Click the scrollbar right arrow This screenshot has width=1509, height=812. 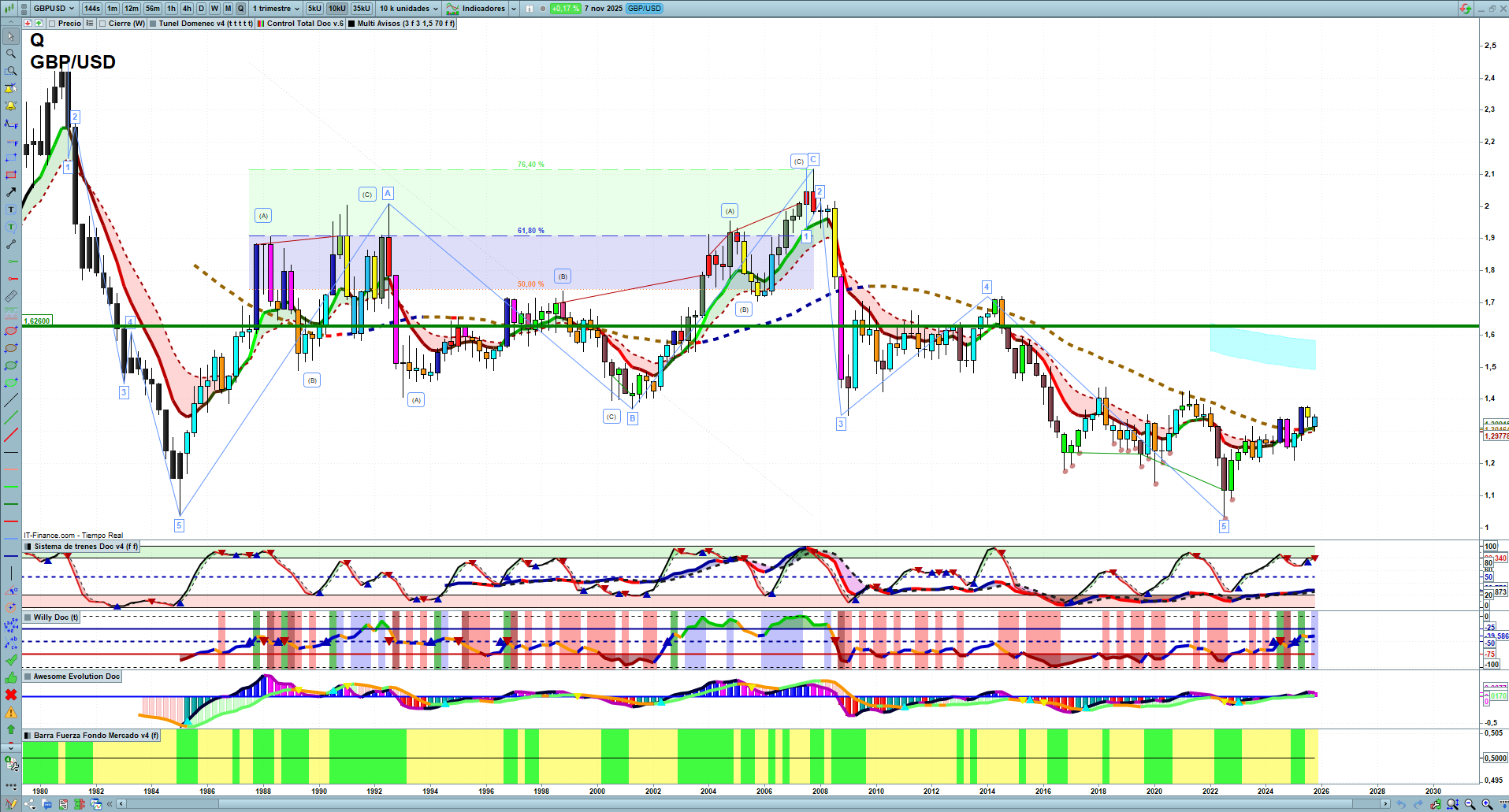(x=1385, y=804)
